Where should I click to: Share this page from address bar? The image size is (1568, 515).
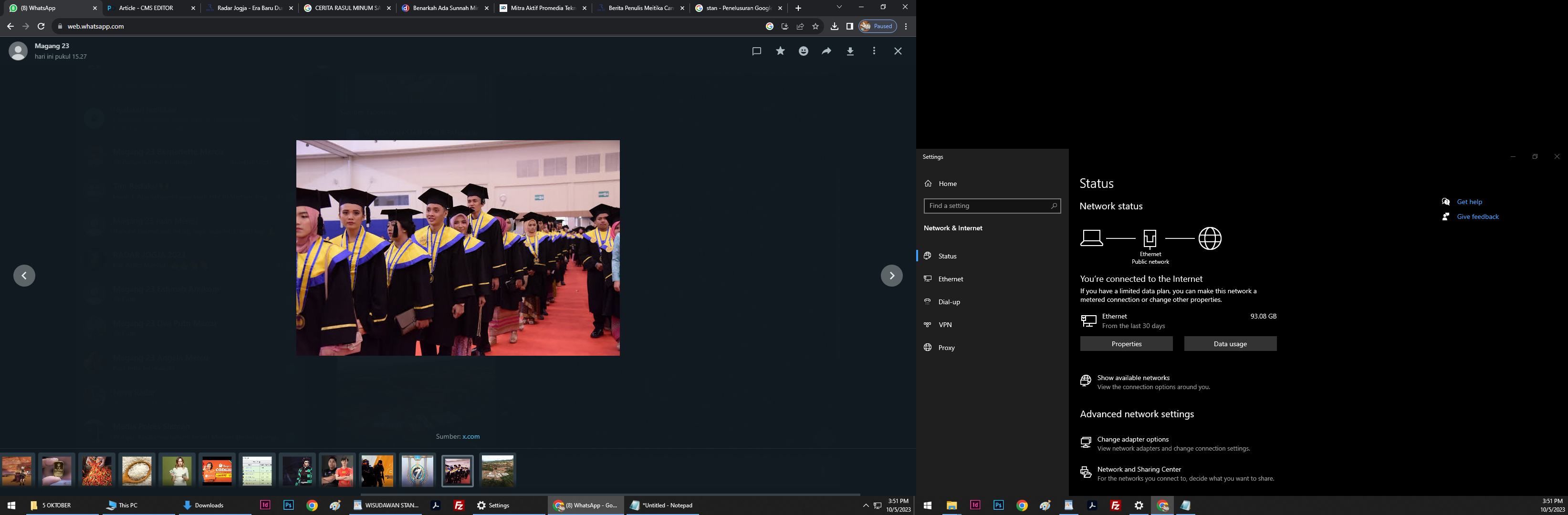pyautogui.click(x=800, y=26)
